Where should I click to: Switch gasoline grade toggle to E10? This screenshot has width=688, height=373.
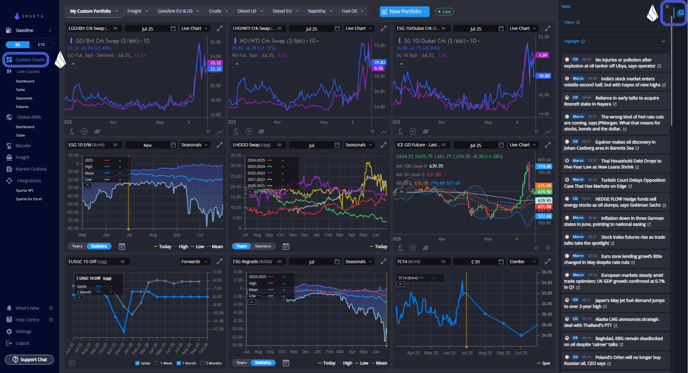coord(41,44)
